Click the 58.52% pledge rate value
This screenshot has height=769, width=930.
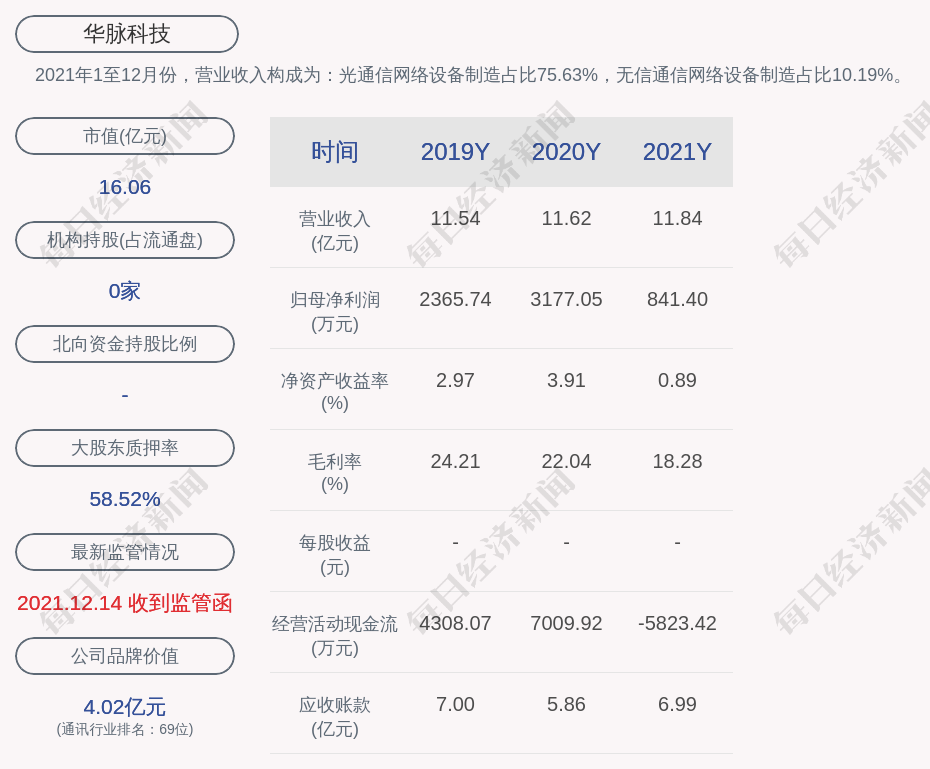pos(125,499)
